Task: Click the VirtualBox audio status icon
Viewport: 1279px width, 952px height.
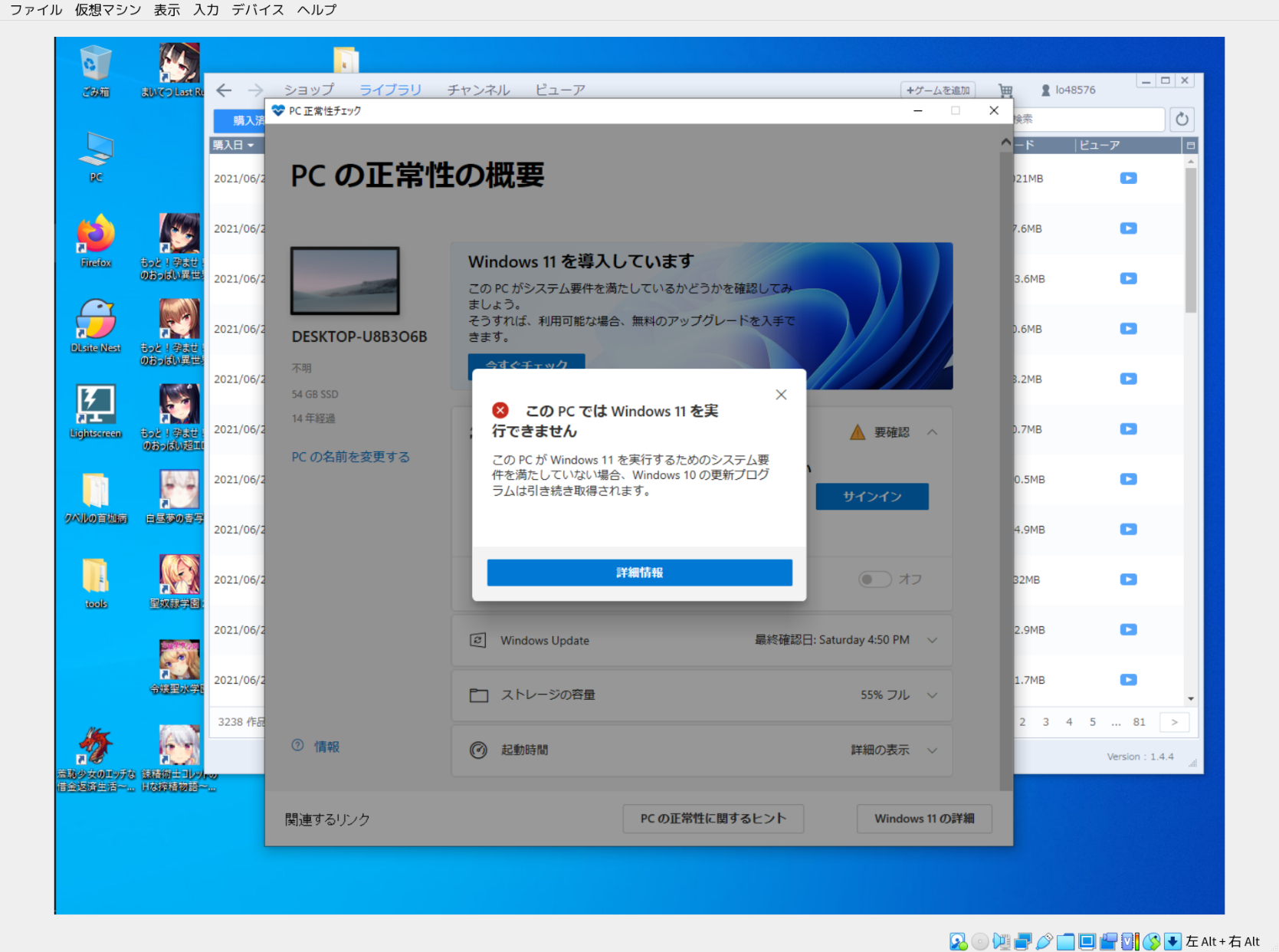Action: tap(1001, 941)
